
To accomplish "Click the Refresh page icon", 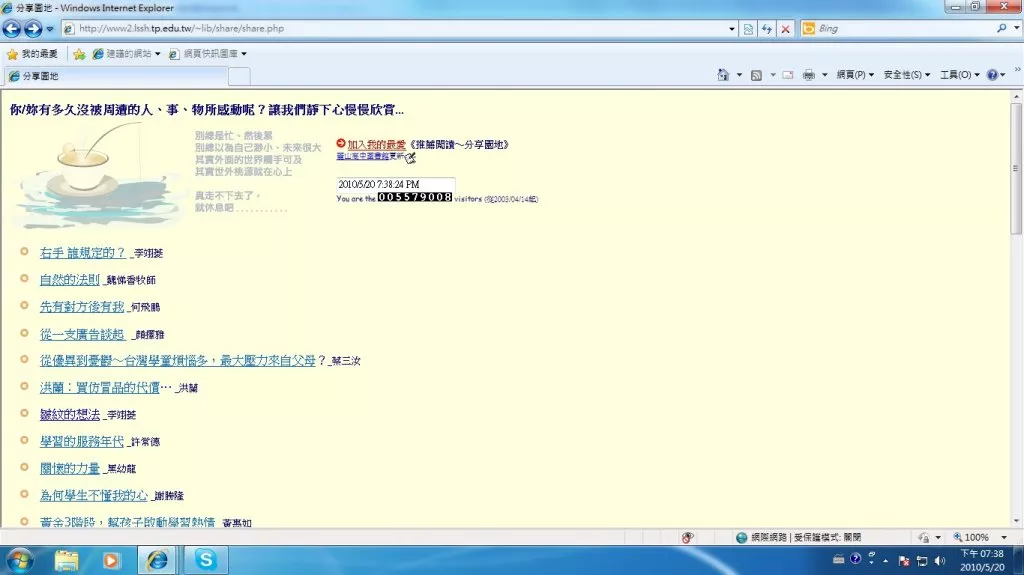I will click(767, 29).
